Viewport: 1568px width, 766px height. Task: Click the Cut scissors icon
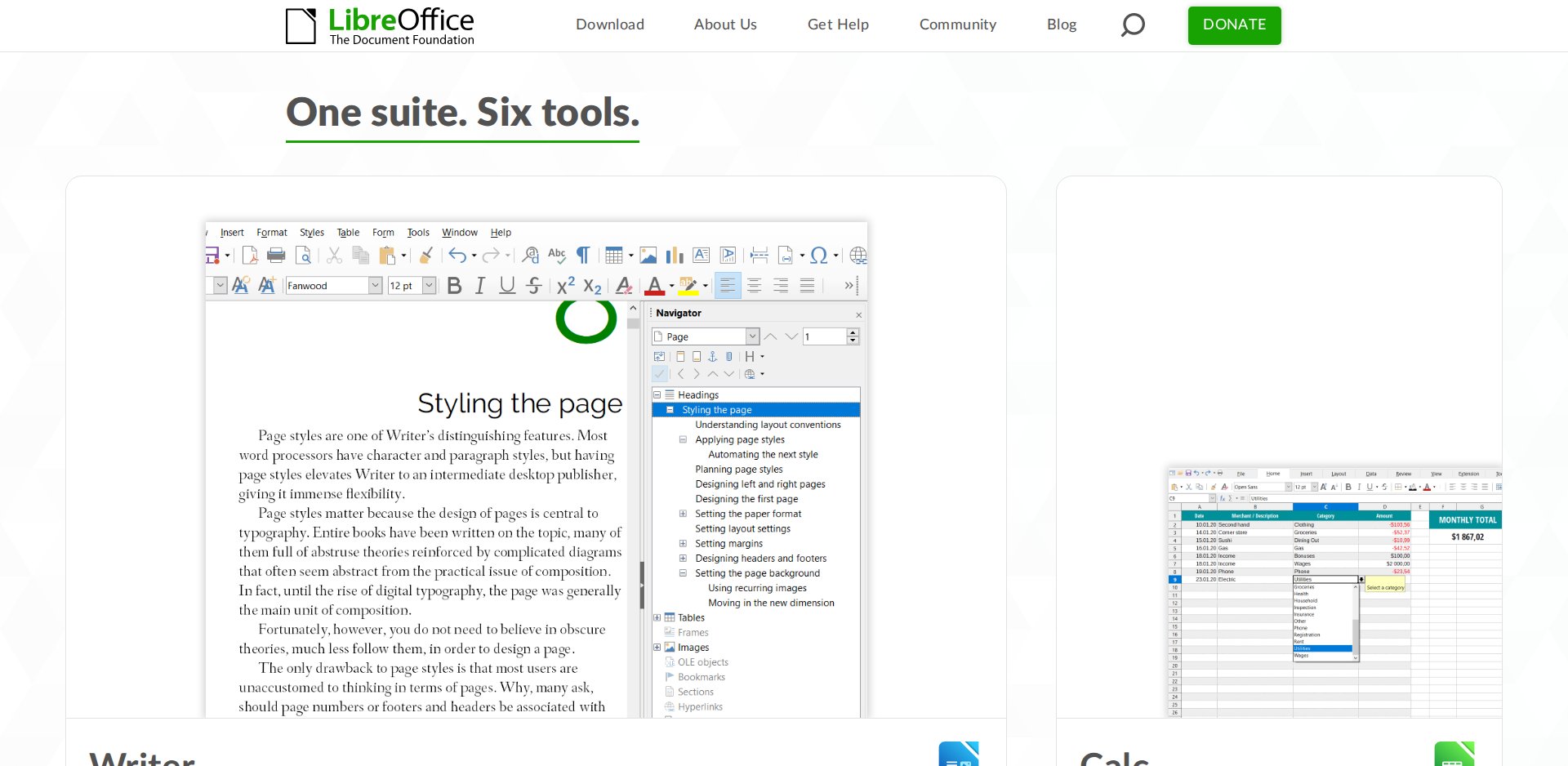pyautogui.click(x=334, y=256)
